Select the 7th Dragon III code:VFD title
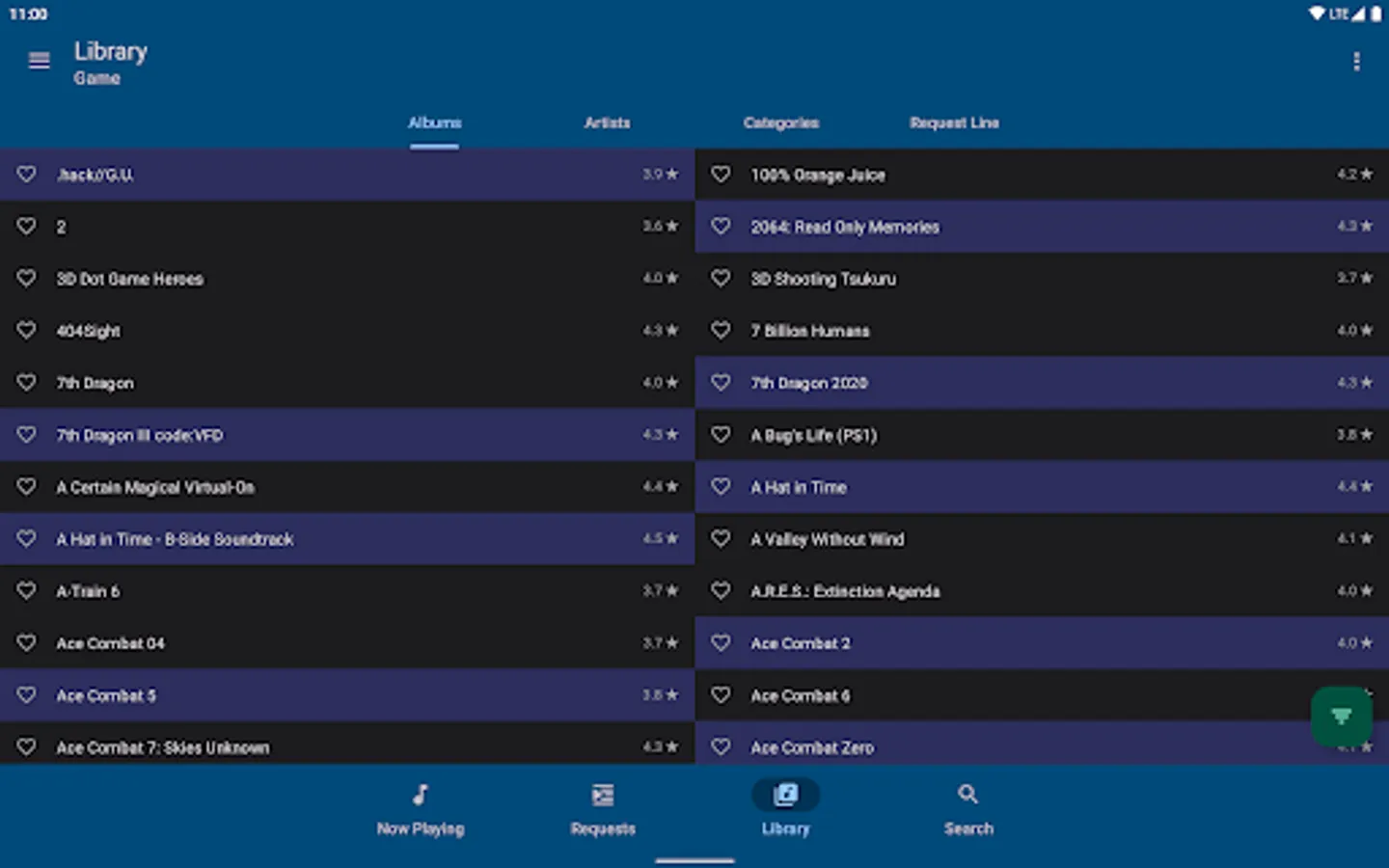Viewport: 1389px width, 868px height. click(x=139, y=436)
